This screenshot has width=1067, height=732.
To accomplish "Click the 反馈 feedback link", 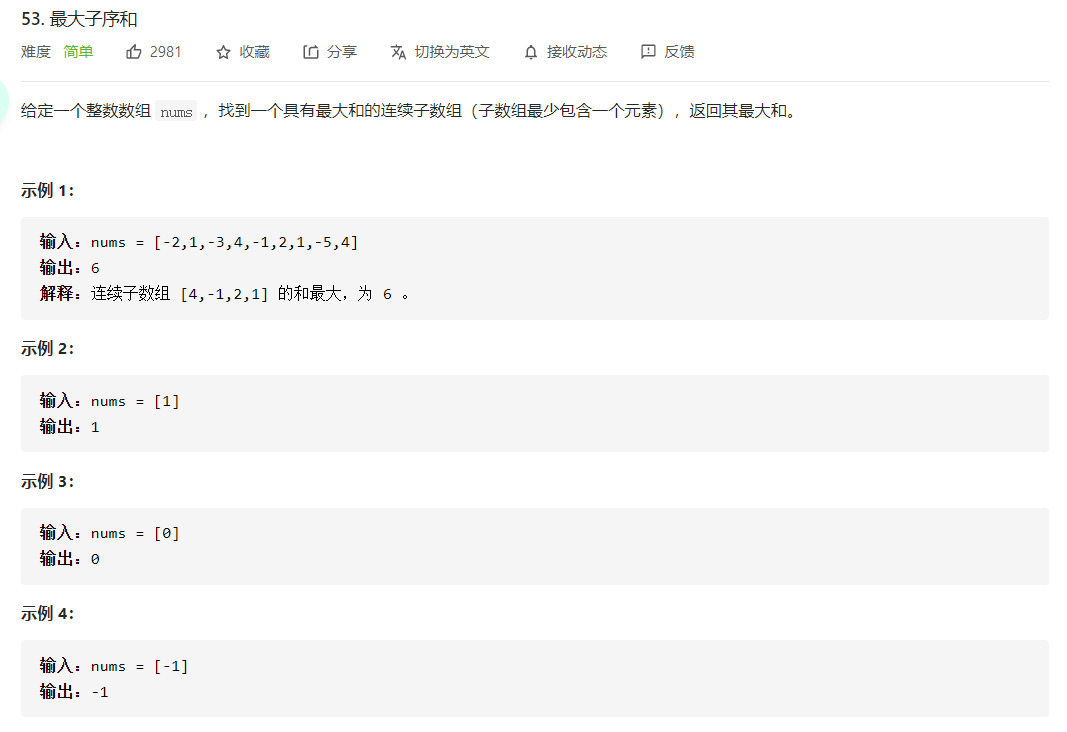I will (679, 51).
